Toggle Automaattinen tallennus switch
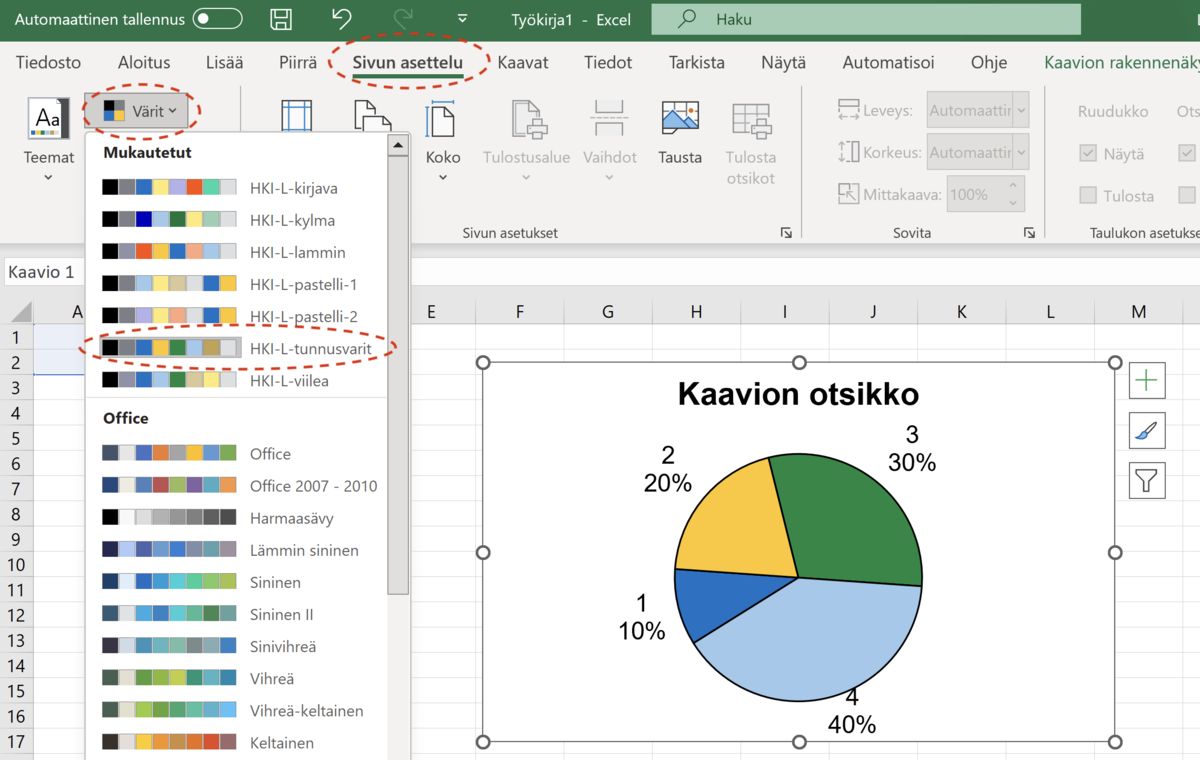Screen dimensions: 1200x760 click(x=217, y=19)
